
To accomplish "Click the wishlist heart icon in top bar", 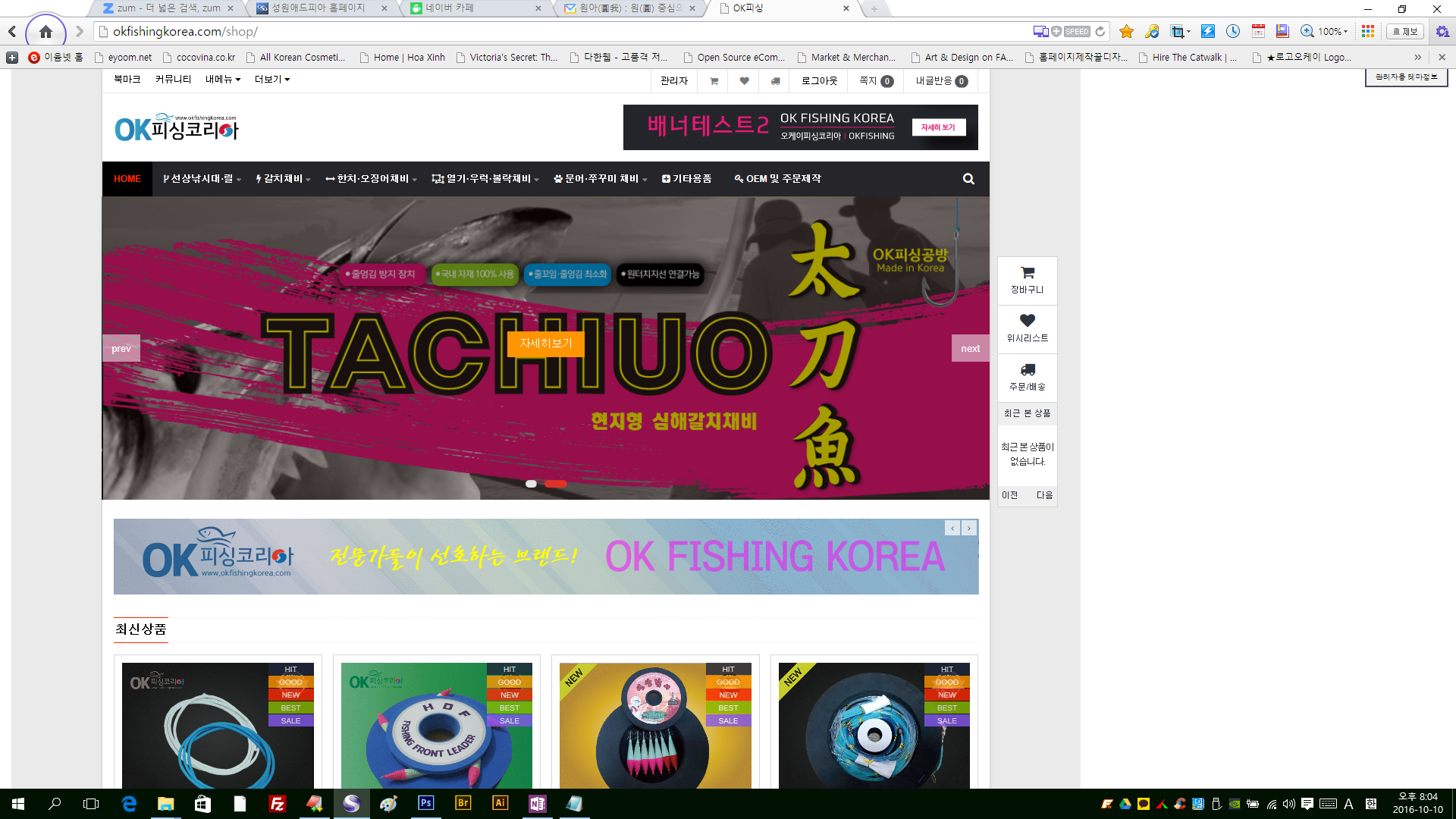I will 745,81.
